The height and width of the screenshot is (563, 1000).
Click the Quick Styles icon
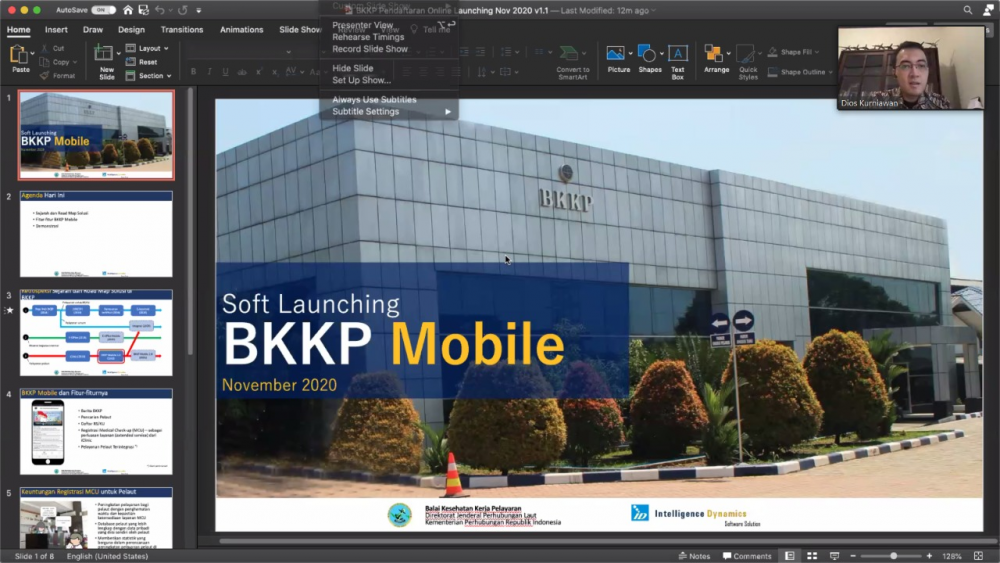coord(746,53)
